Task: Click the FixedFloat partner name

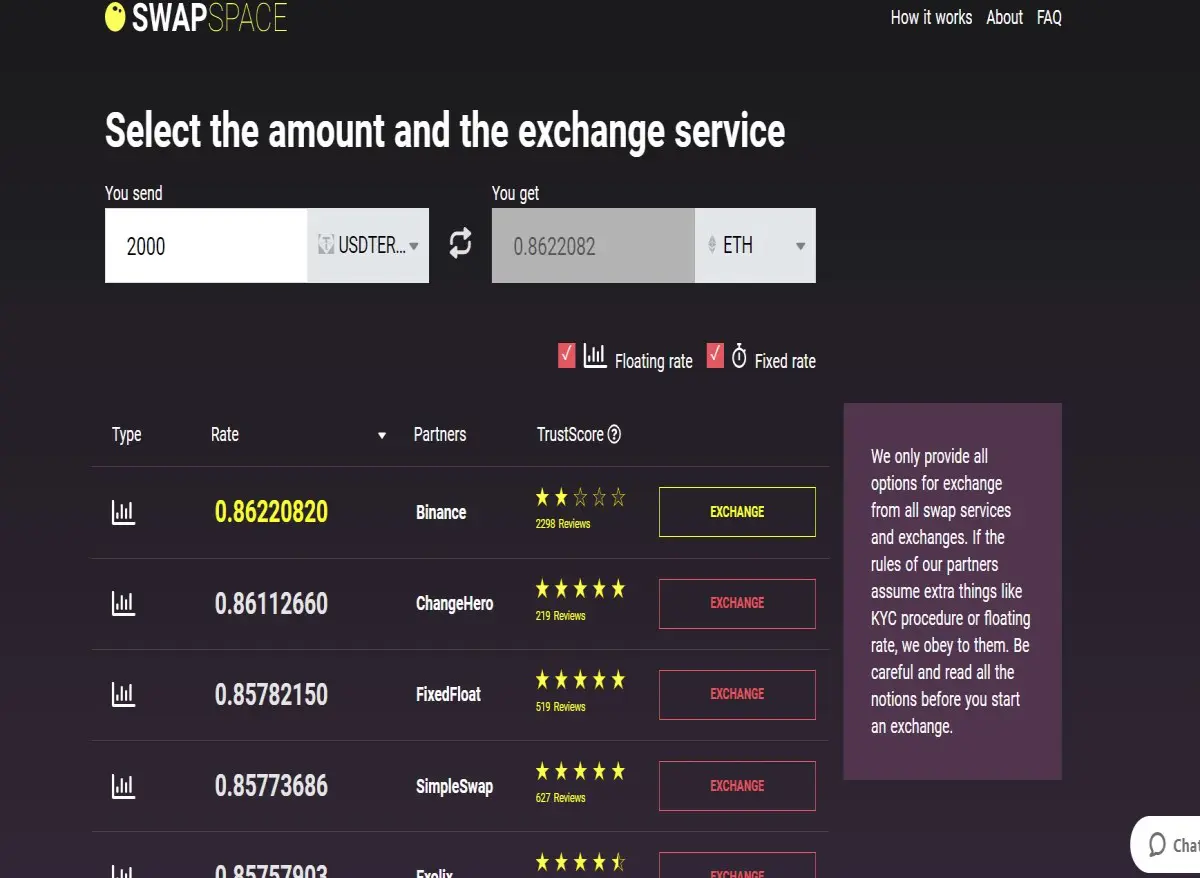Action: point(448,694)
